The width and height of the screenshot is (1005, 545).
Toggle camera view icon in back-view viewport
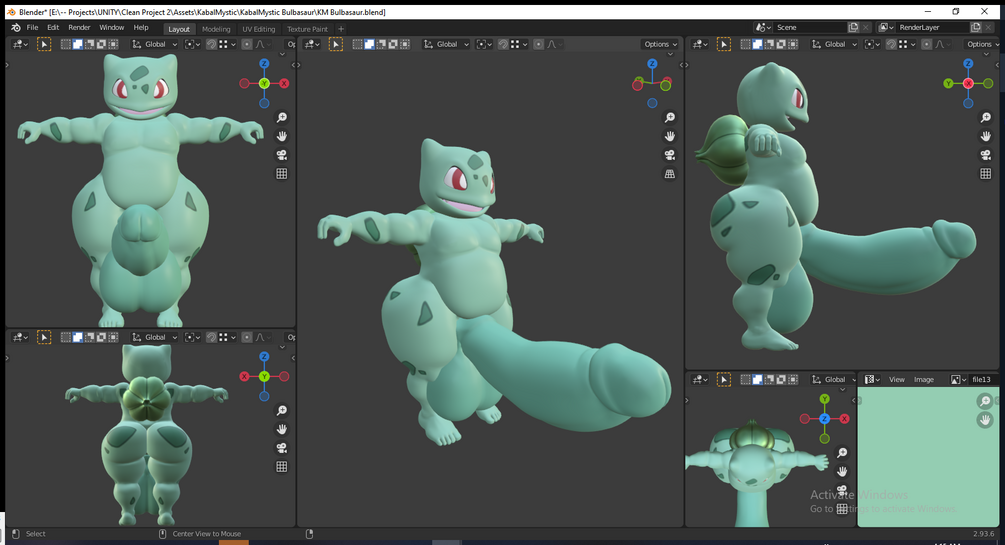281,448
